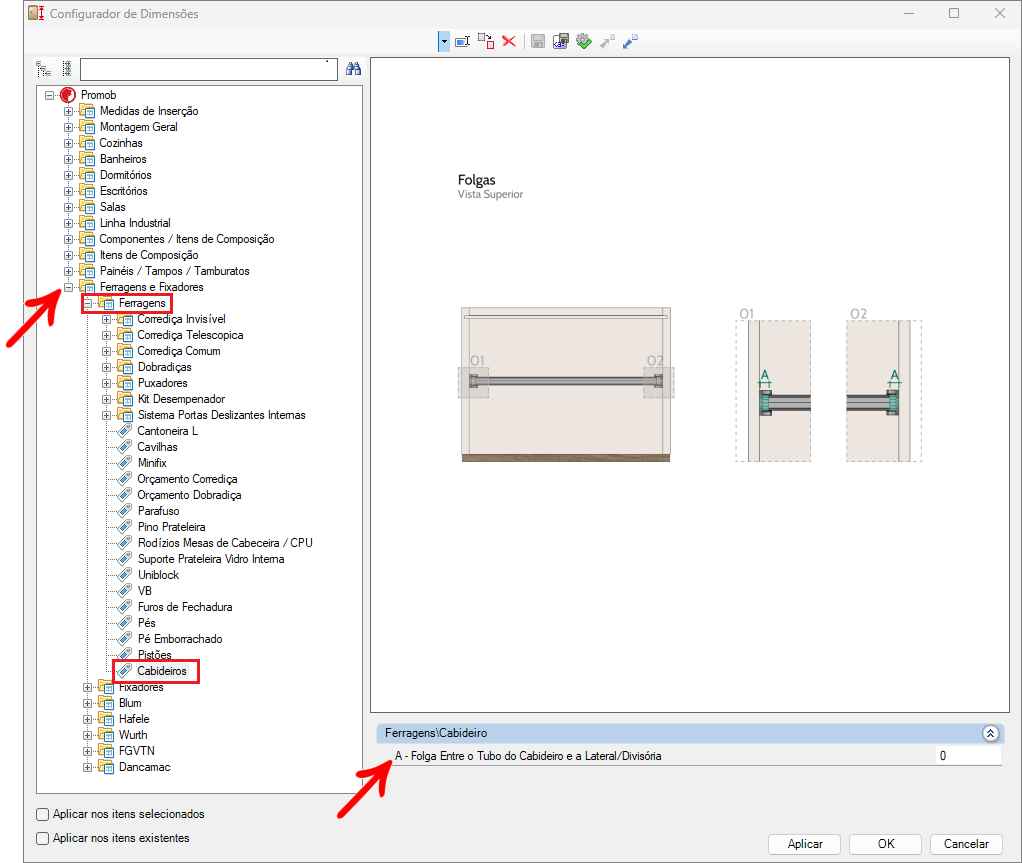
Task: Collapse the Ferragens e Fixadores node
Action: tap(68, 287)
